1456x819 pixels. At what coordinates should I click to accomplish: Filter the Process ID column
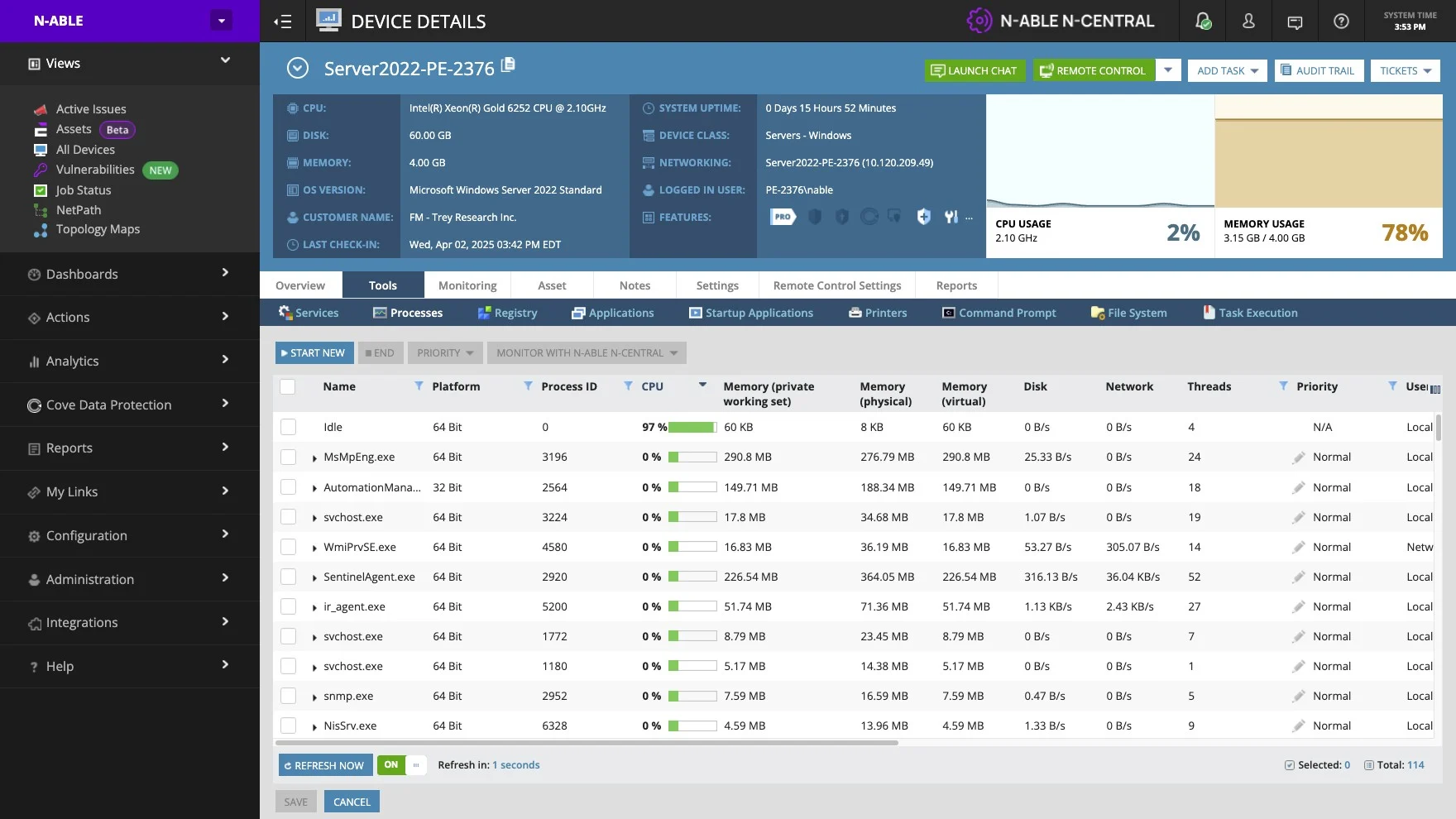628,386
